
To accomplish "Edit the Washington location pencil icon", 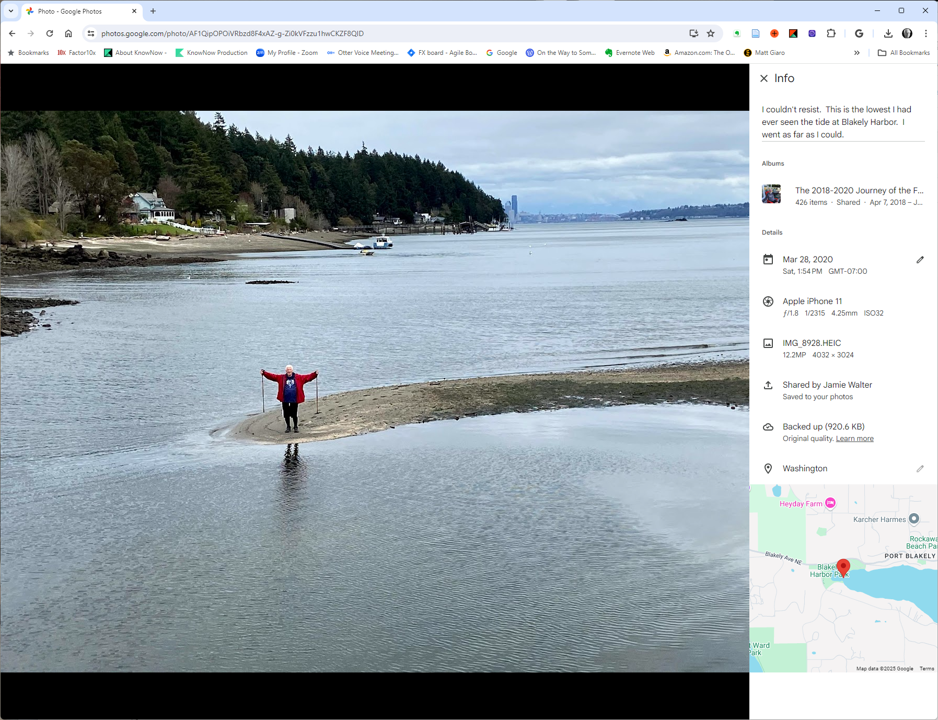I will click(x=920, y=469).
